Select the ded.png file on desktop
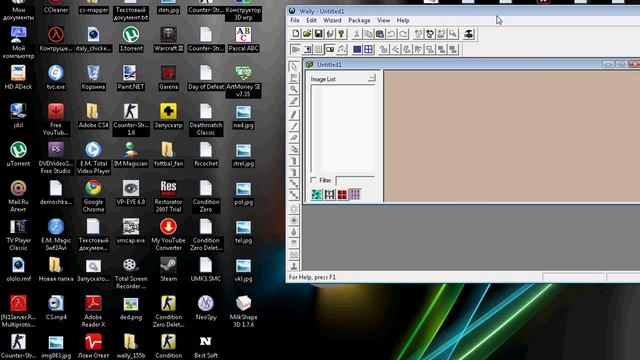 point(131,308)
